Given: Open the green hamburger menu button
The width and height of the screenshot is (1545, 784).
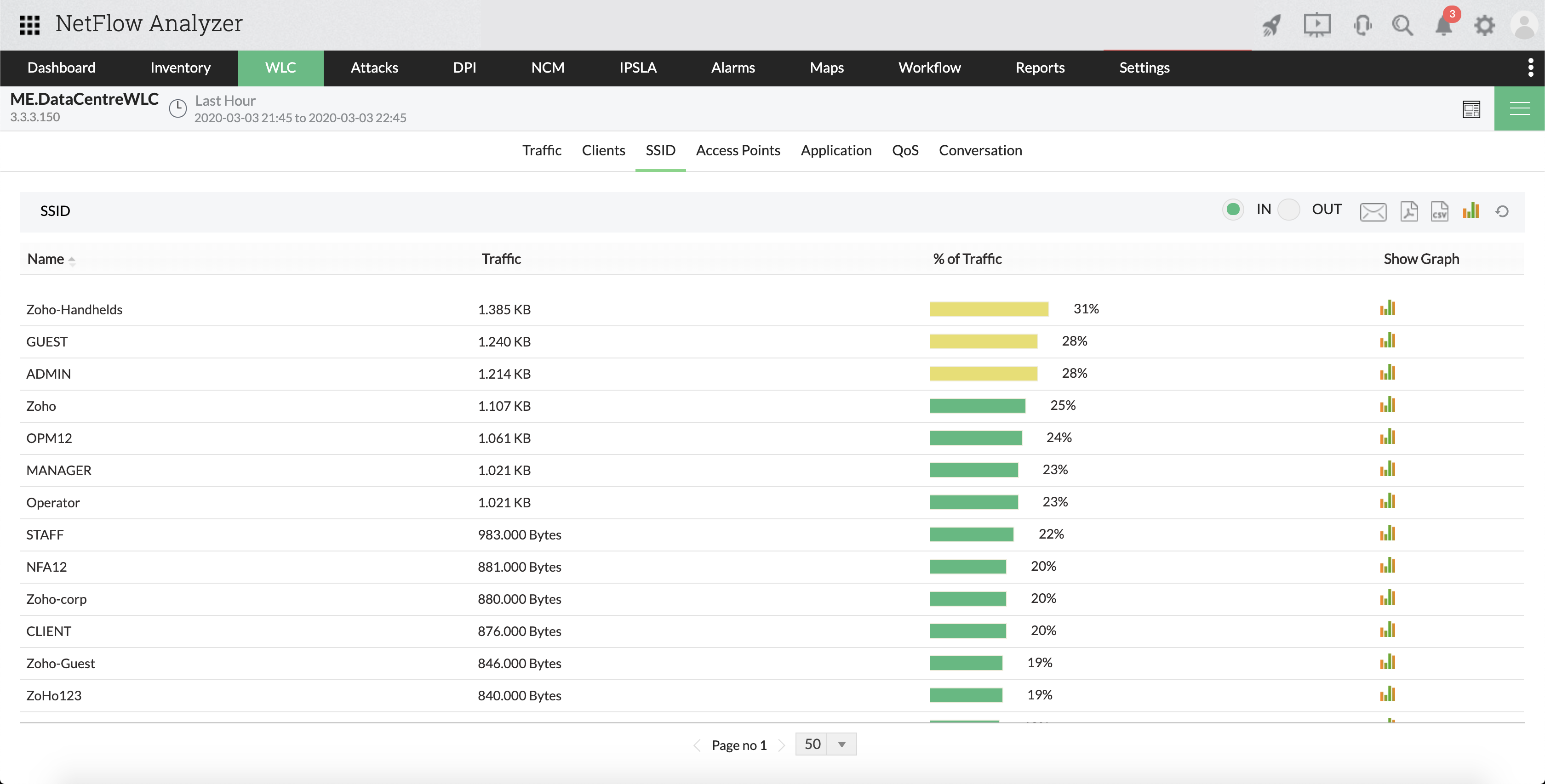Looking at the screenshot, I should [1519, 108].
